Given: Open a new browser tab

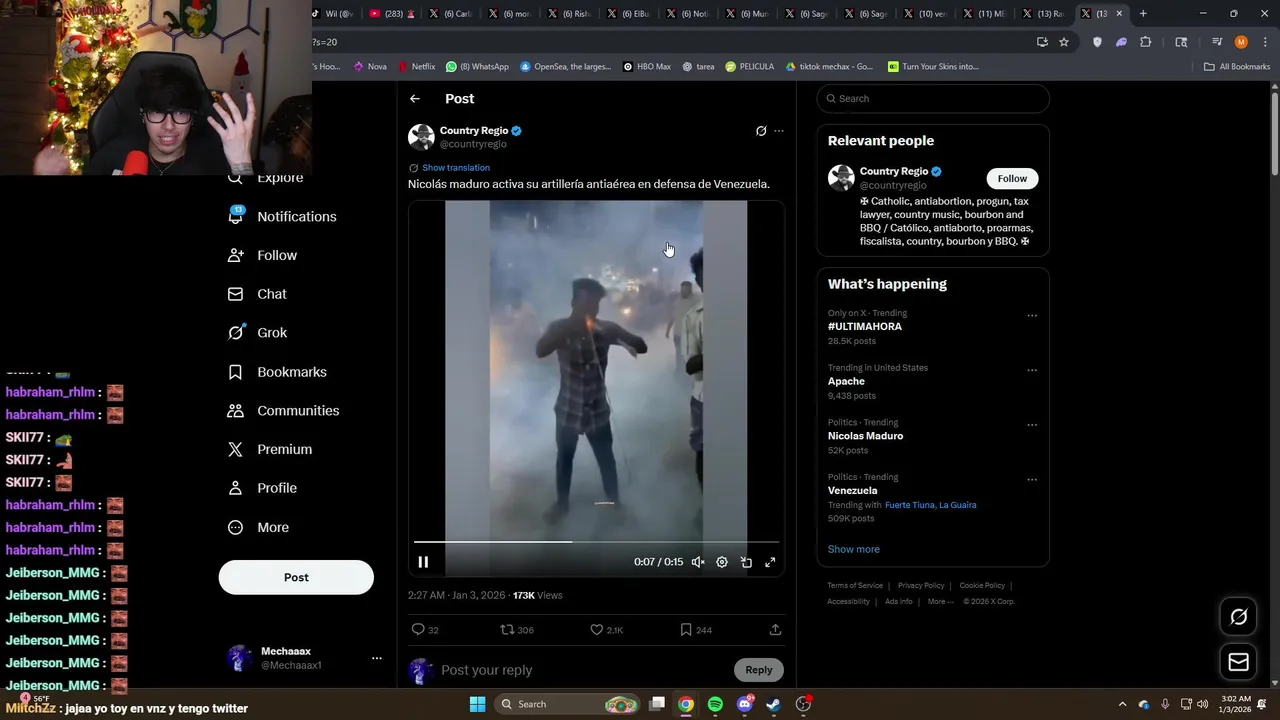Looking at the screenshot, I should coord(1143,14).
